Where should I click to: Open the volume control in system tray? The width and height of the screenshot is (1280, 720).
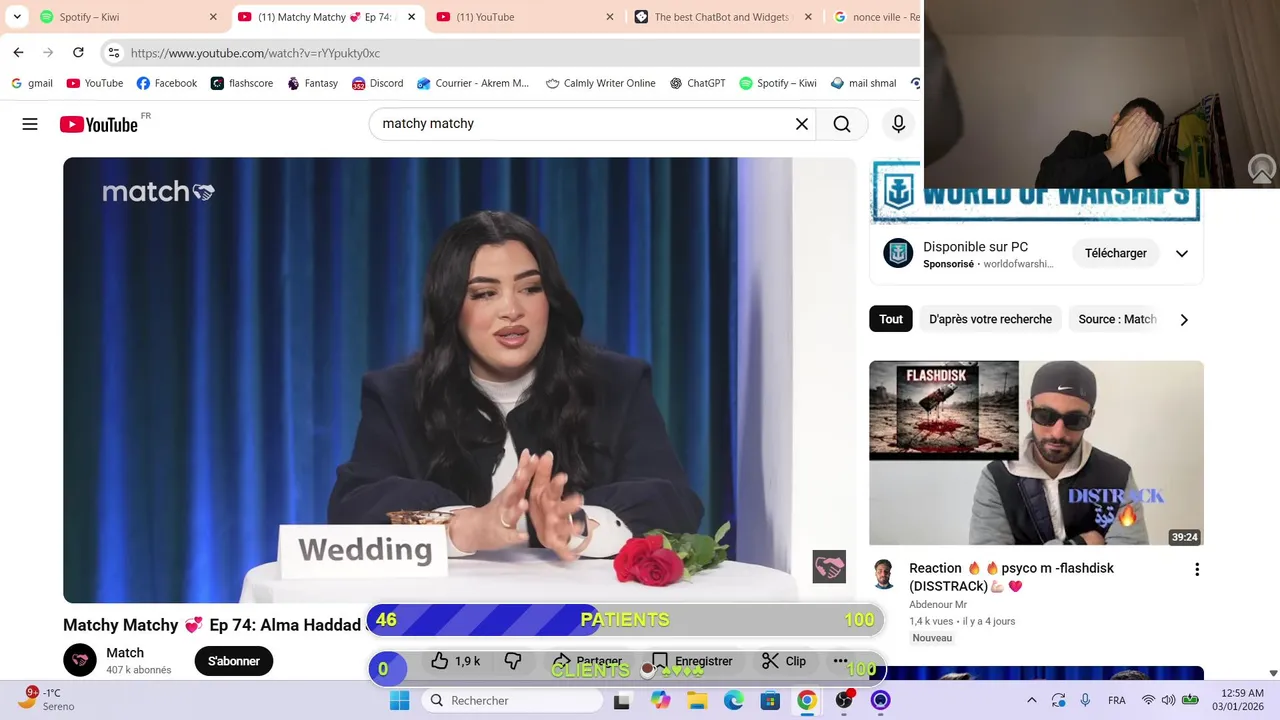pyautogui.click(x=1168, y=700)
